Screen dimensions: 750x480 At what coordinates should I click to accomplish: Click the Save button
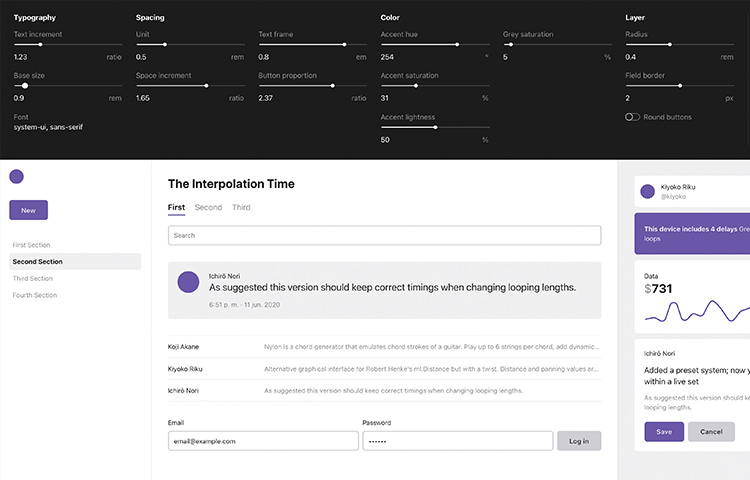(664, 432)
